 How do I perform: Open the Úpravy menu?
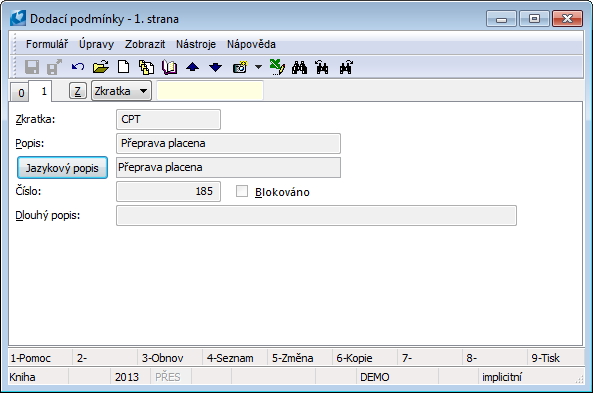pyautogui.click(x=96, y=44)
